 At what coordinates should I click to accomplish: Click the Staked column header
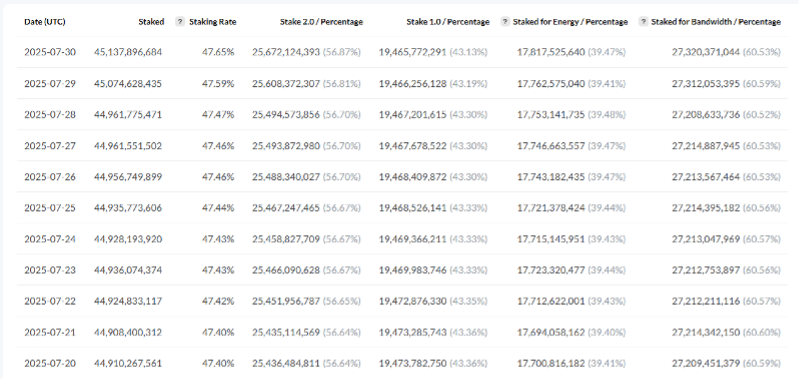pos(151,22)
